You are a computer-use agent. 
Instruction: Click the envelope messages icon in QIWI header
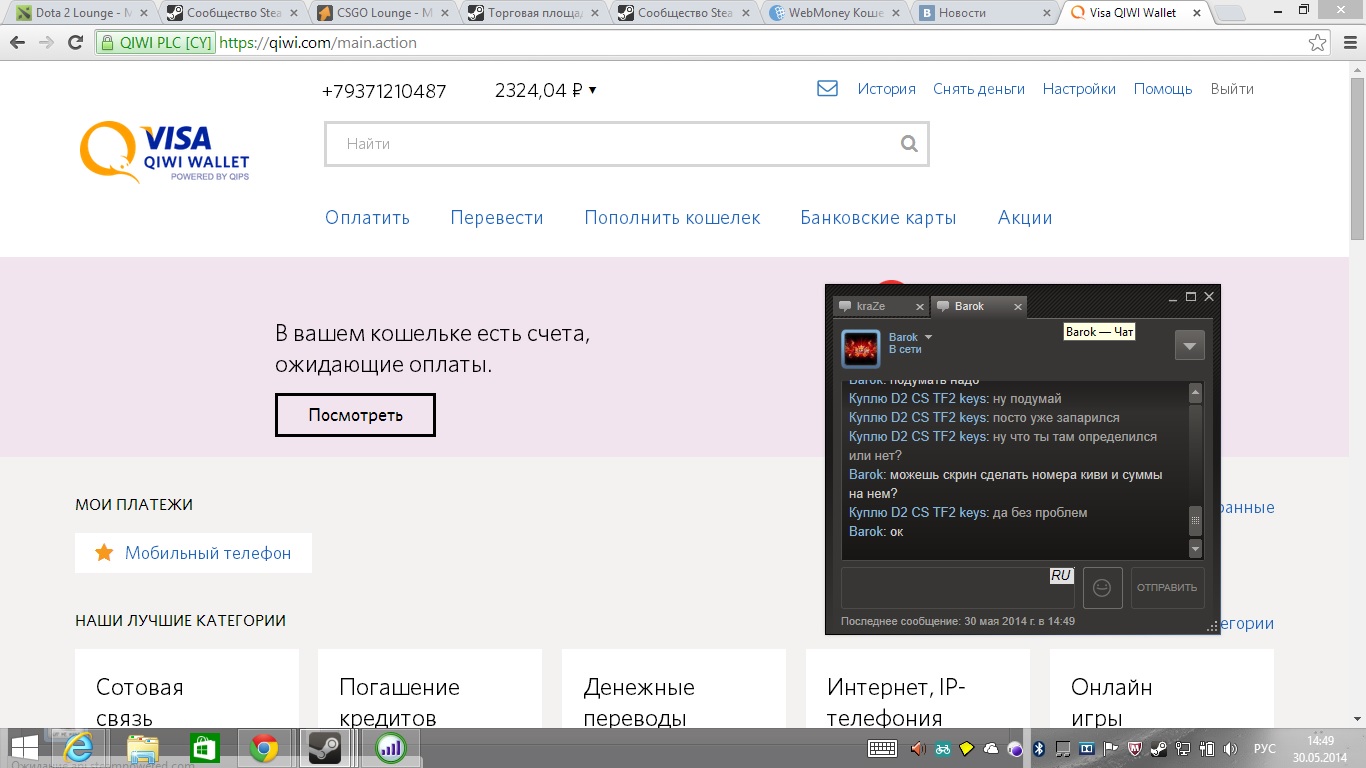tap(827, 88)
